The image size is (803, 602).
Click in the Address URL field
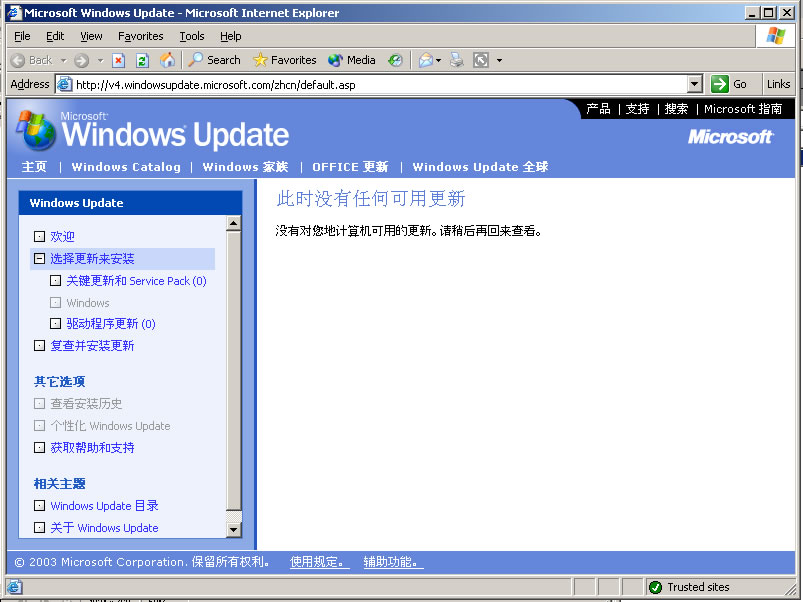(380, 84)
